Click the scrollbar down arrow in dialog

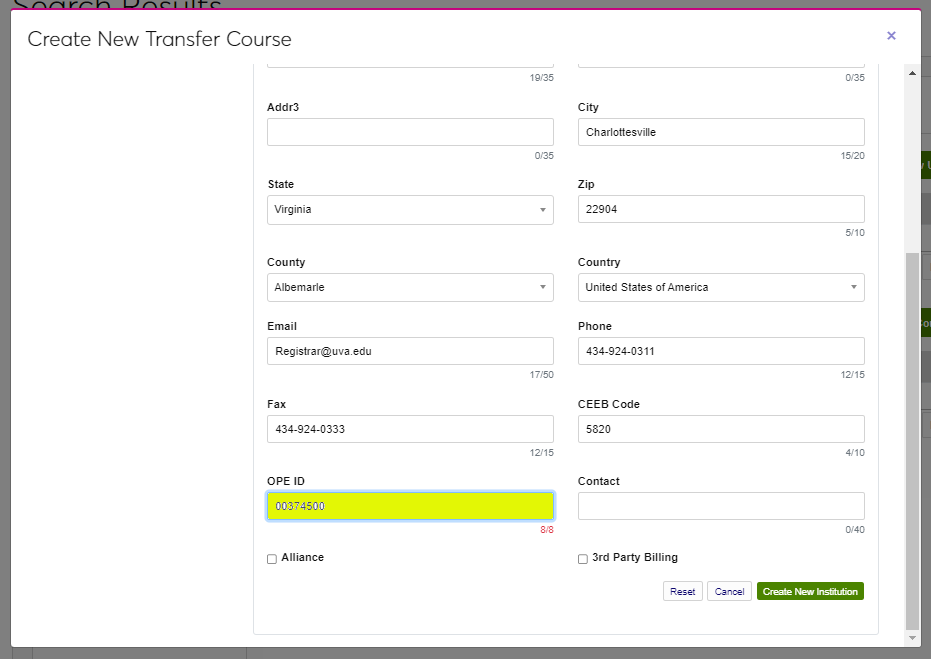click(912, 638)
